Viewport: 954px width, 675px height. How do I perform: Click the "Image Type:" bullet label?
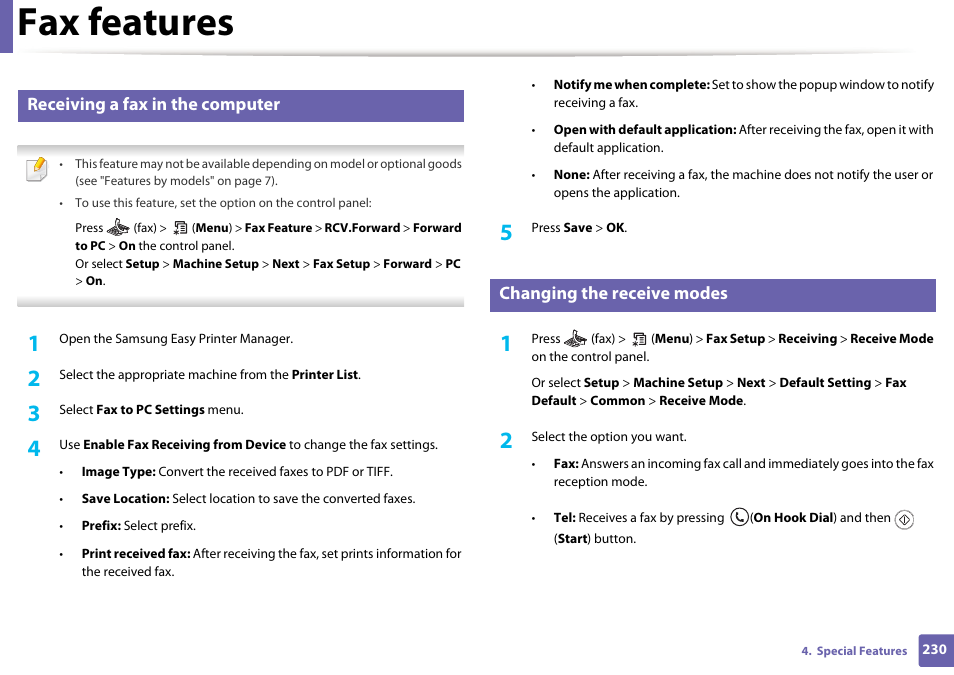point(119,472)
